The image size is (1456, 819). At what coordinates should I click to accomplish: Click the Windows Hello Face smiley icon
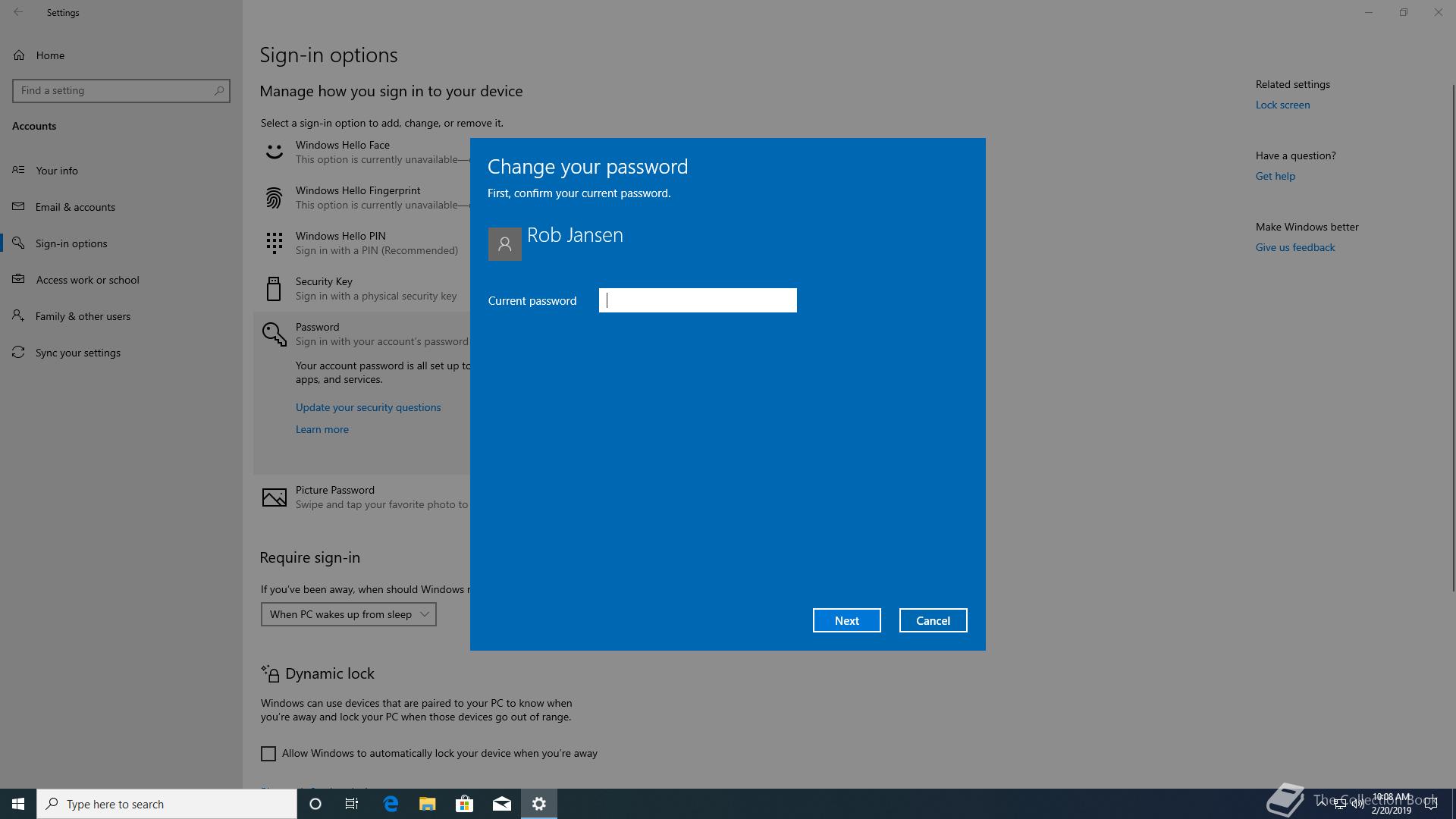274,152
